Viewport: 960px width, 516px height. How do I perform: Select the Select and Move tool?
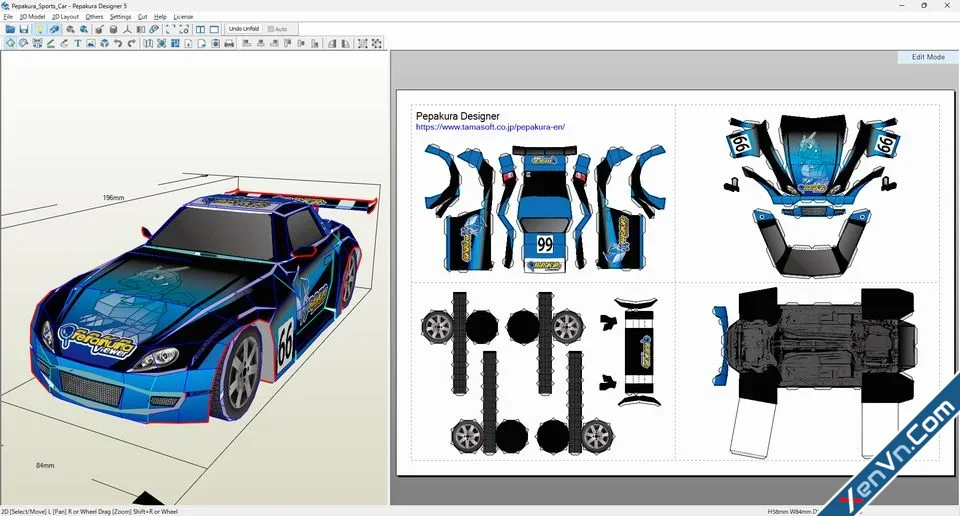(10, 43)
